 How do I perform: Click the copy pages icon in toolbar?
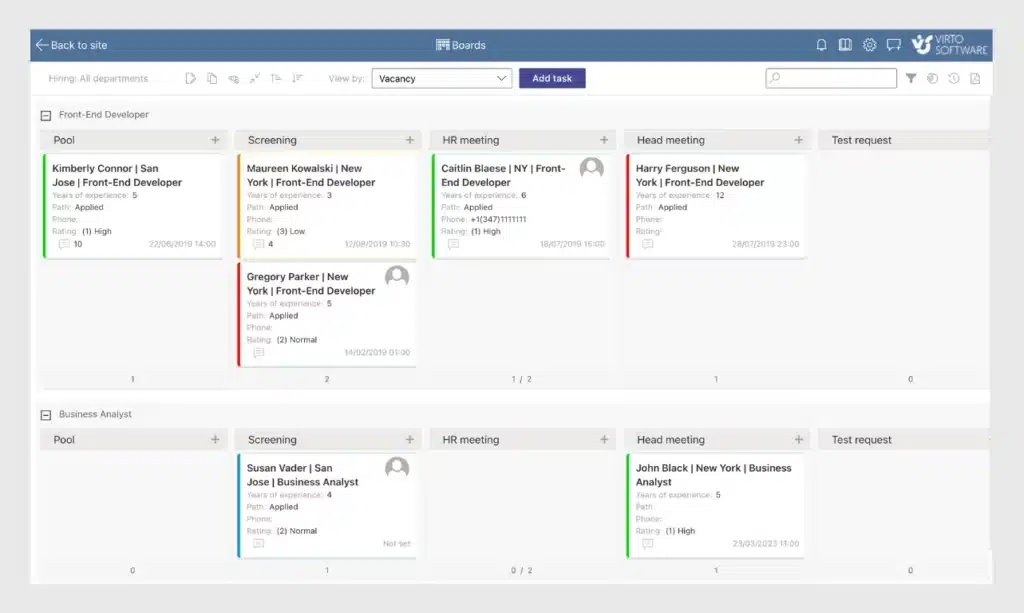[212, 78]
